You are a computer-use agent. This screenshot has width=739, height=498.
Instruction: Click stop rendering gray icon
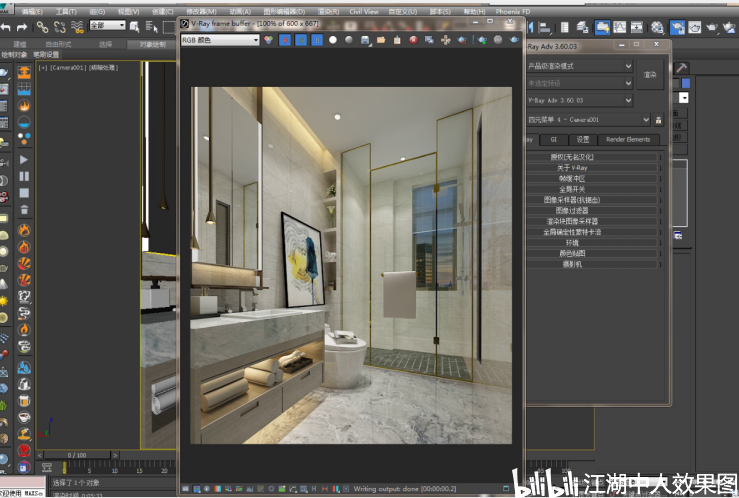498,40
